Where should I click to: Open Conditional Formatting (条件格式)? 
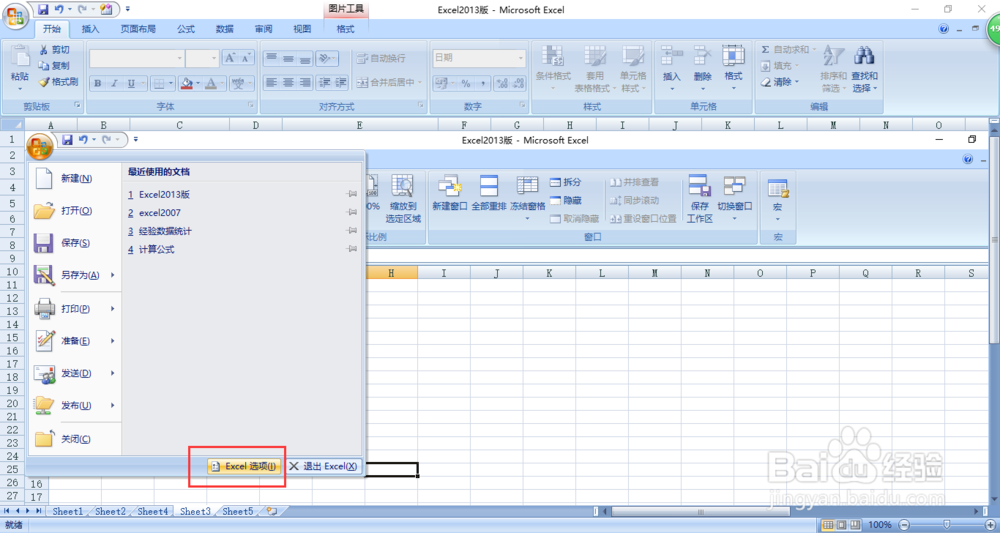(553, 69)
